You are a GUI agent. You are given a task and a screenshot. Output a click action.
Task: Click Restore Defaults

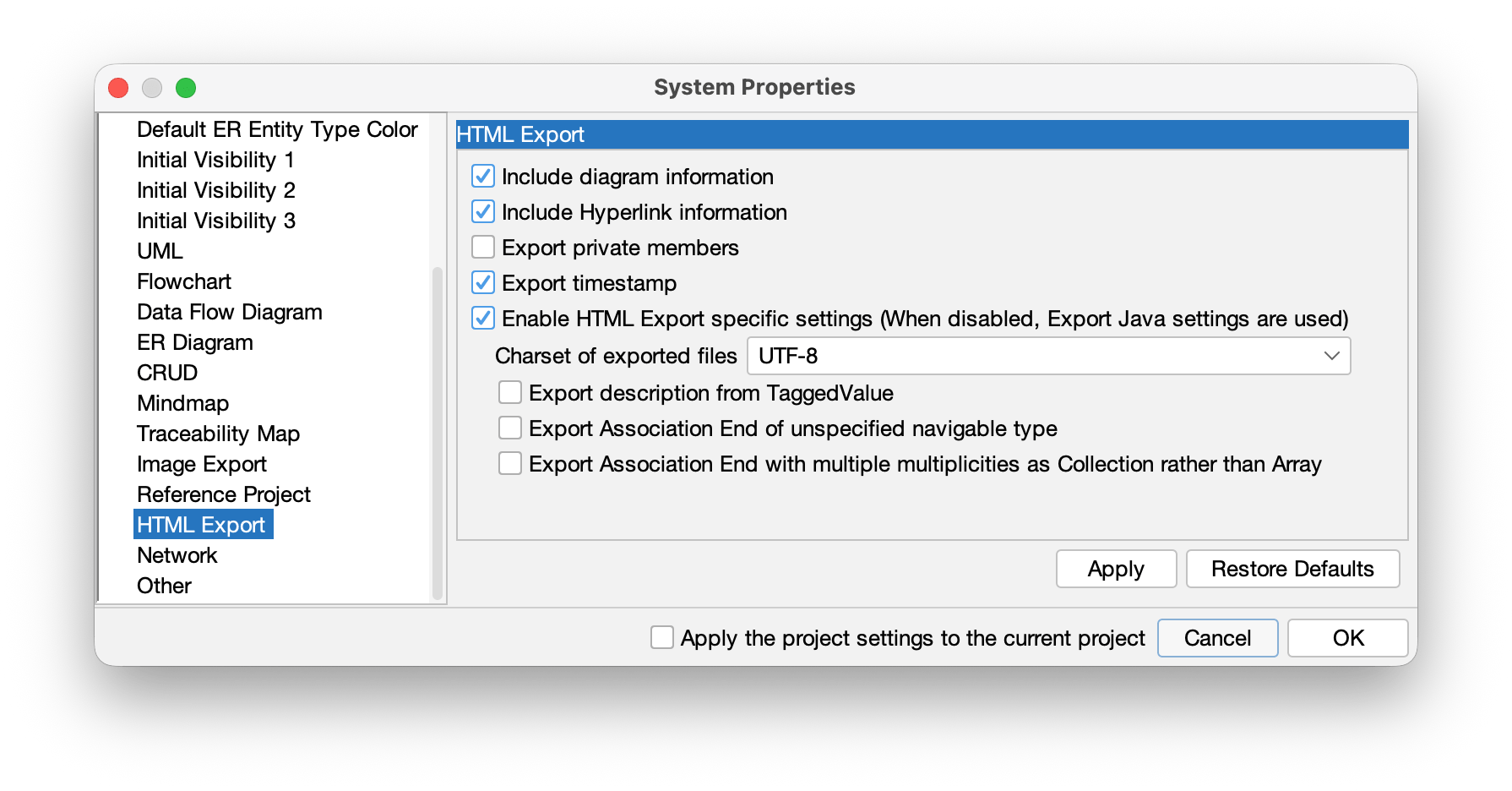(1292, 569)
